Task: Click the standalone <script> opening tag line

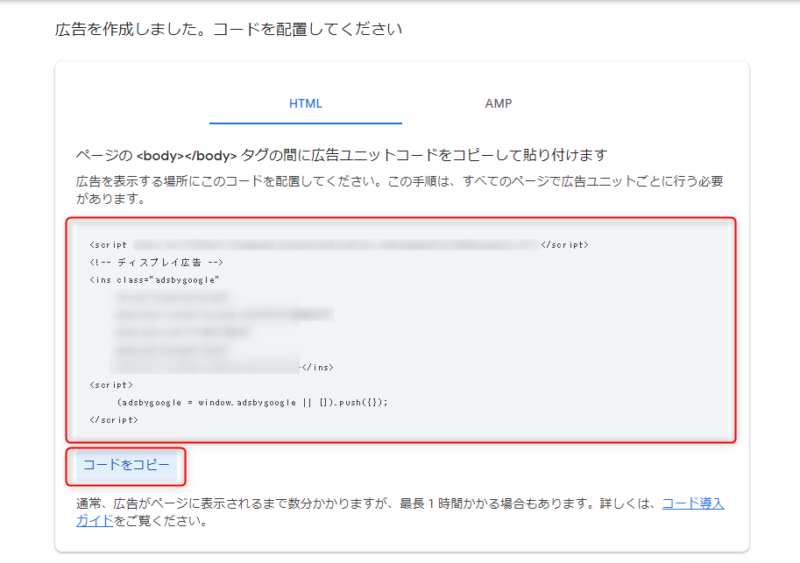Action: 111,384
